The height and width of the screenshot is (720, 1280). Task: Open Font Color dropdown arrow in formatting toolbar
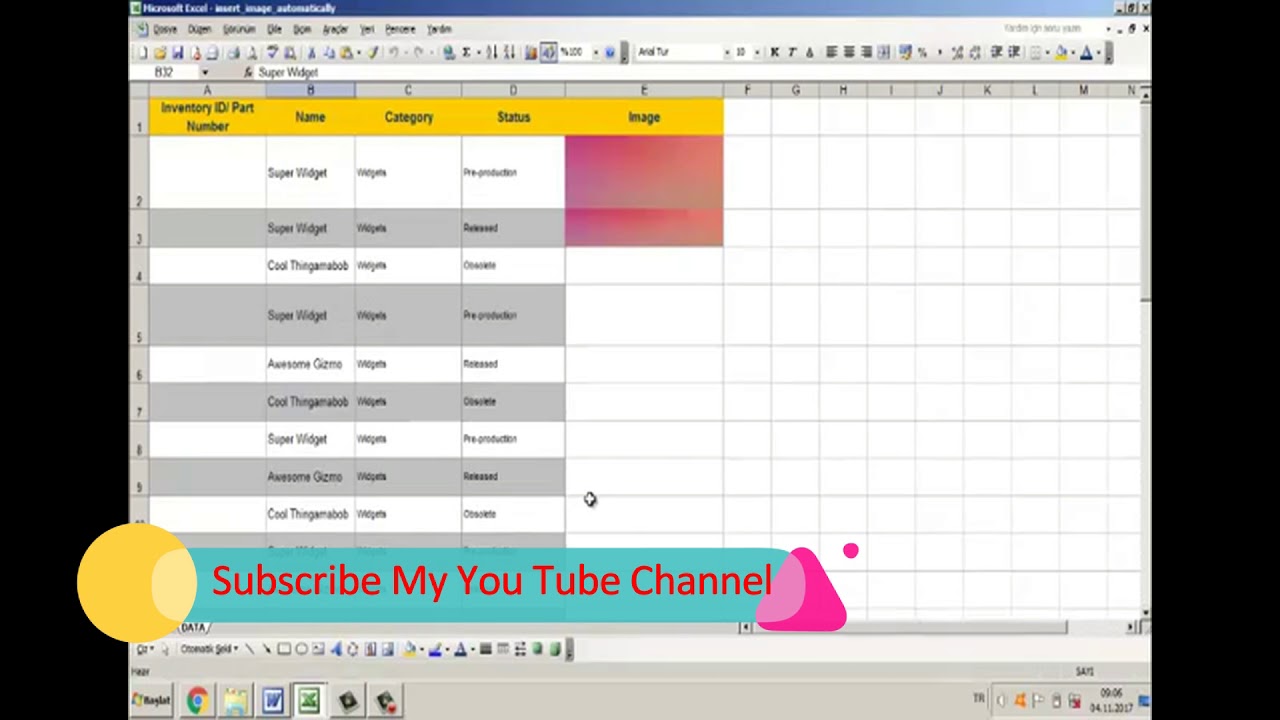(x=1098, y=52)
